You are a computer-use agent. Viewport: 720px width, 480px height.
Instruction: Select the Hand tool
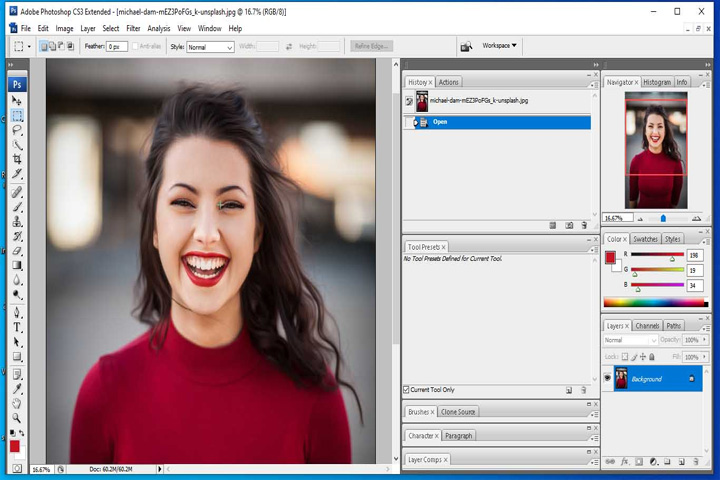click(x=17, y=404)
